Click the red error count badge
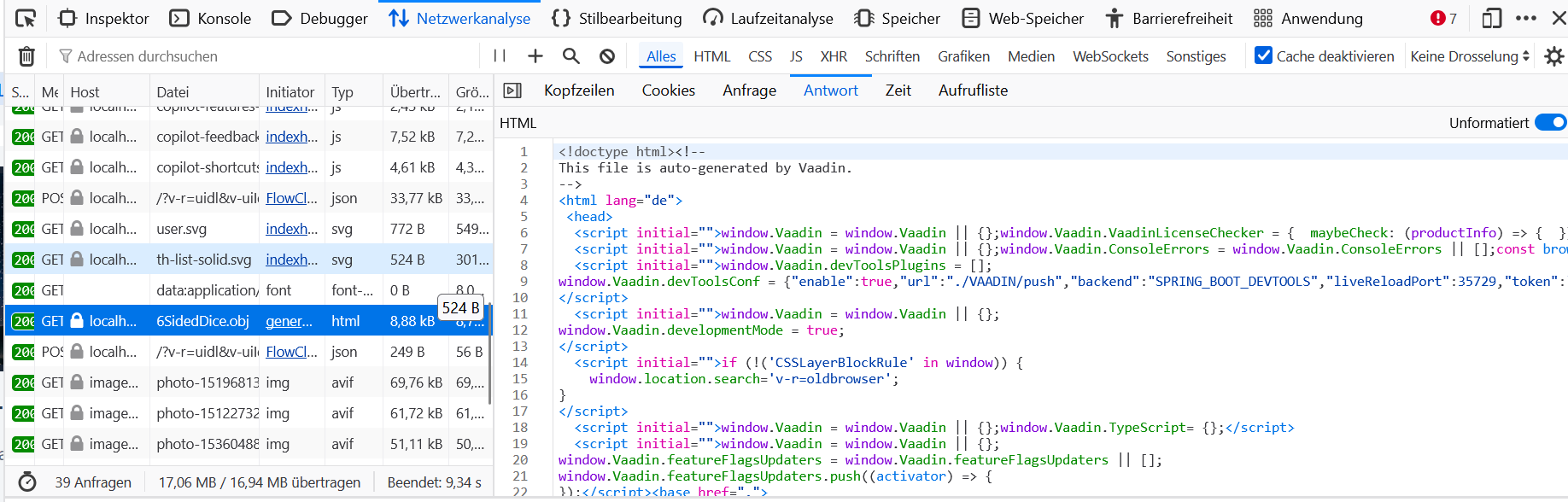Image resolution: width=1568 pixels, height=502 pixels. (1443, 18)
